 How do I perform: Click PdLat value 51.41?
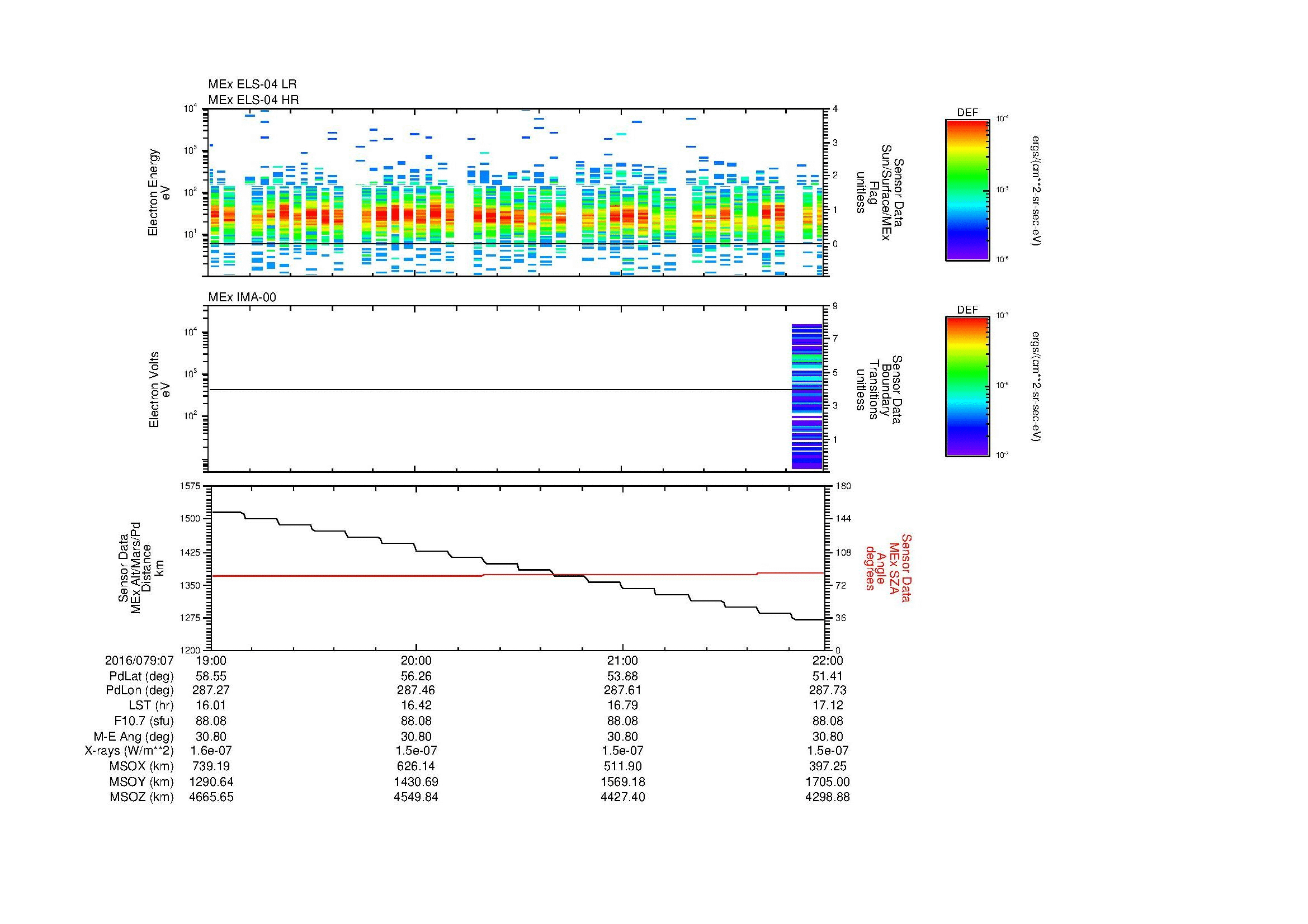828,676
